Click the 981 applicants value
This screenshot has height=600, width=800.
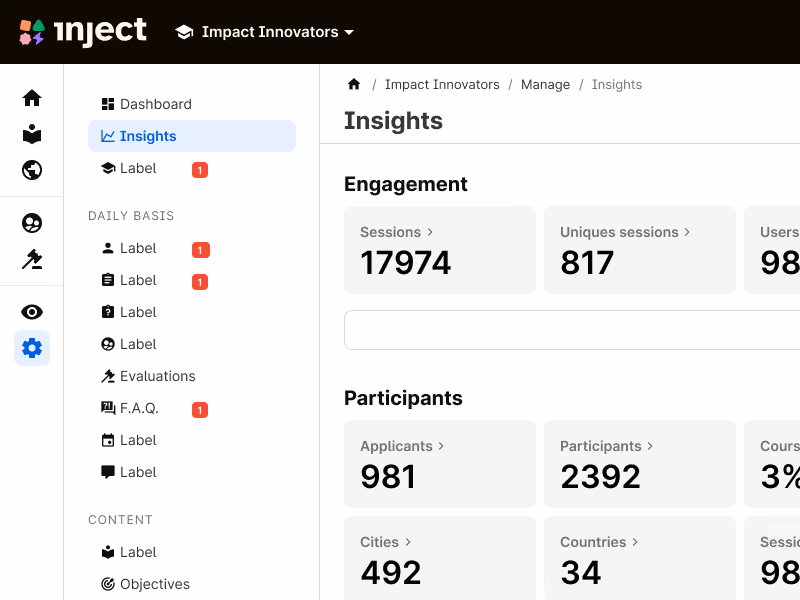coord(388,477)
